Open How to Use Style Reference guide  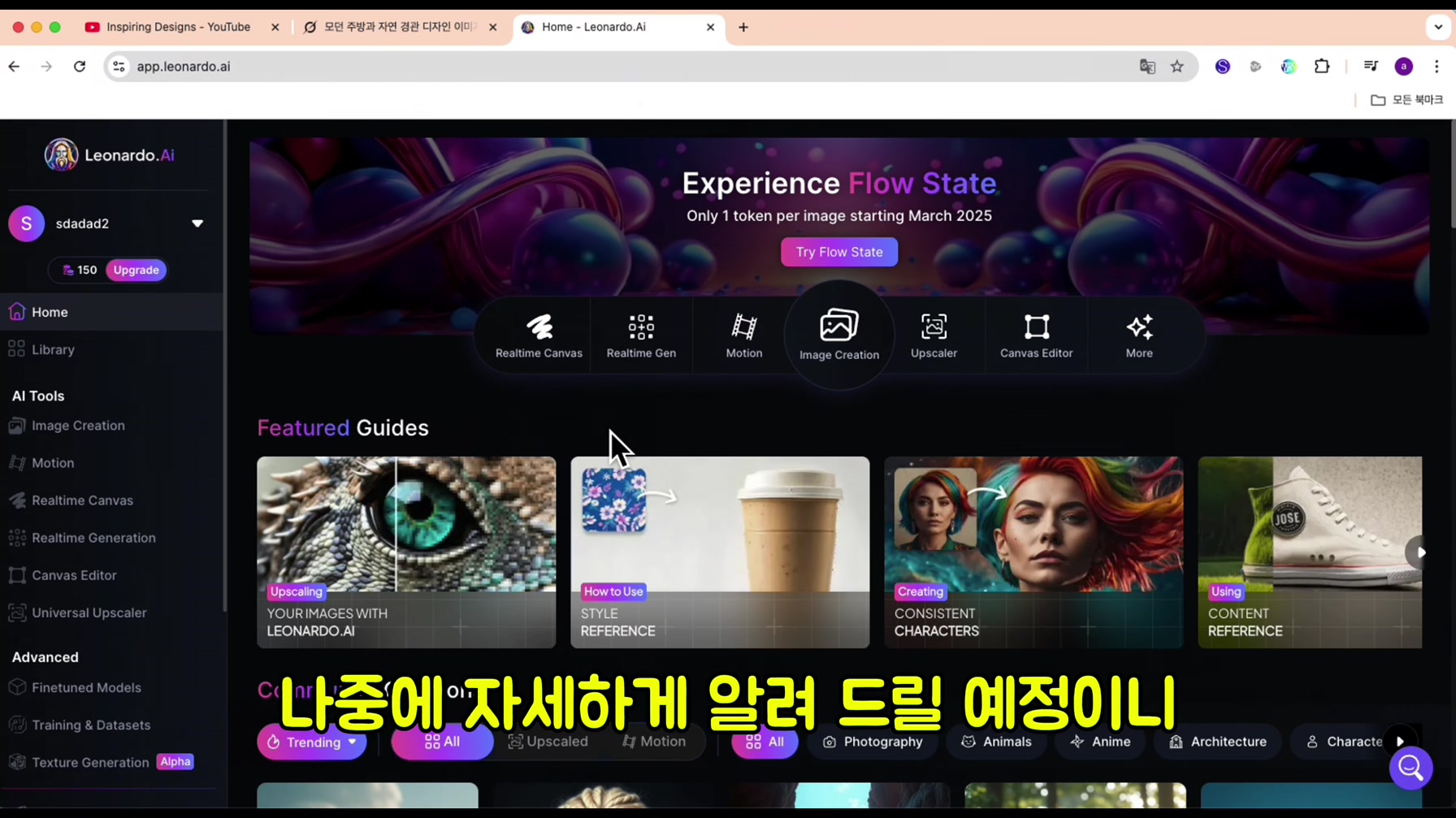720,552
